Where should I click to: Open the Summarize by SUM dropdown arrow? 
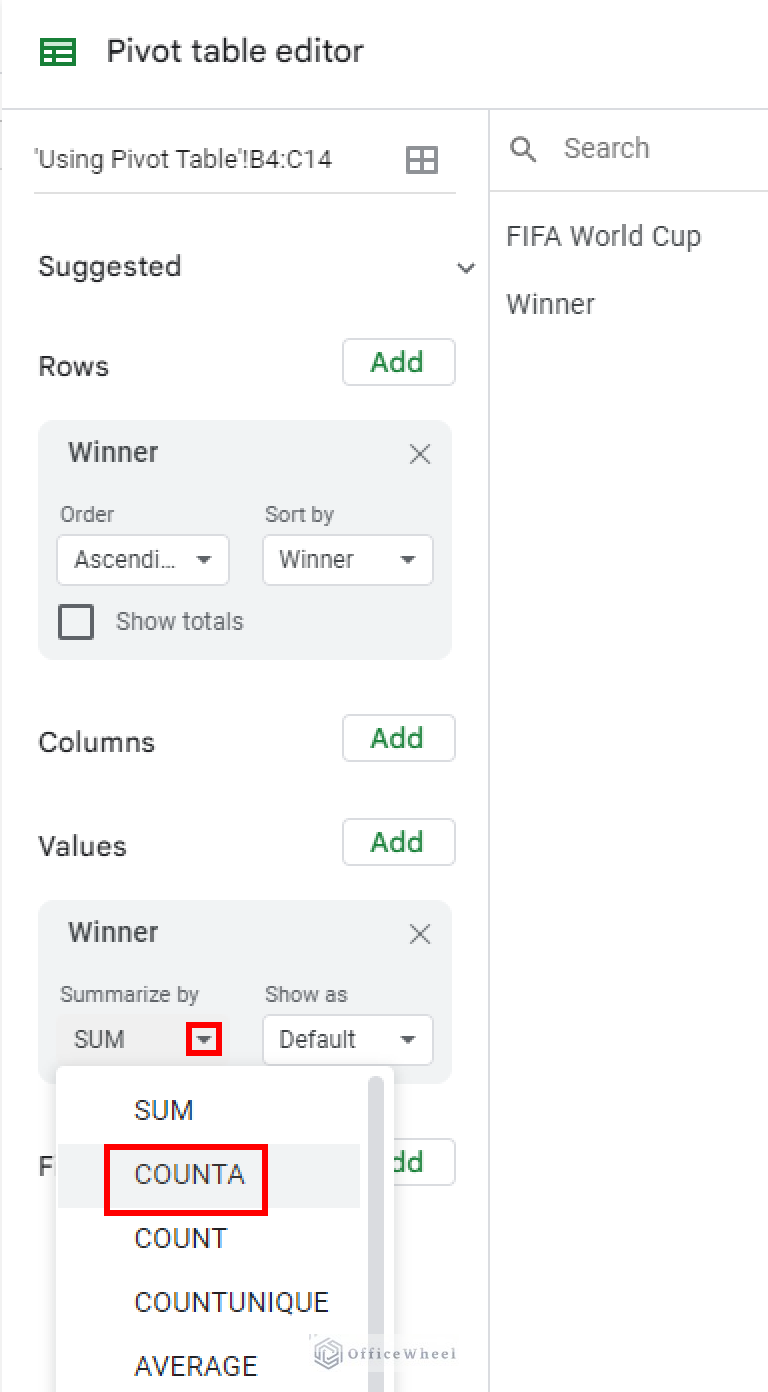(204, 1039)
